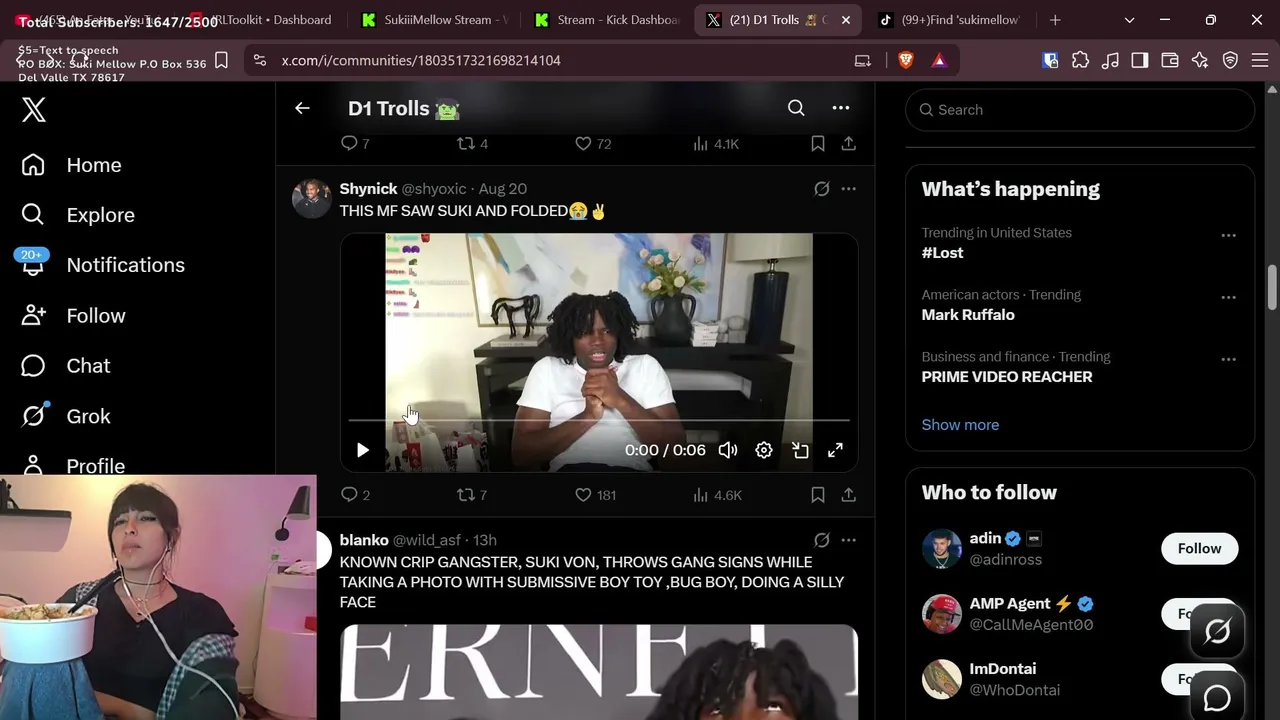This screenshot has width=1280, height=720.
Task: Bookmark the Shynick post
Action: [818, 495]
